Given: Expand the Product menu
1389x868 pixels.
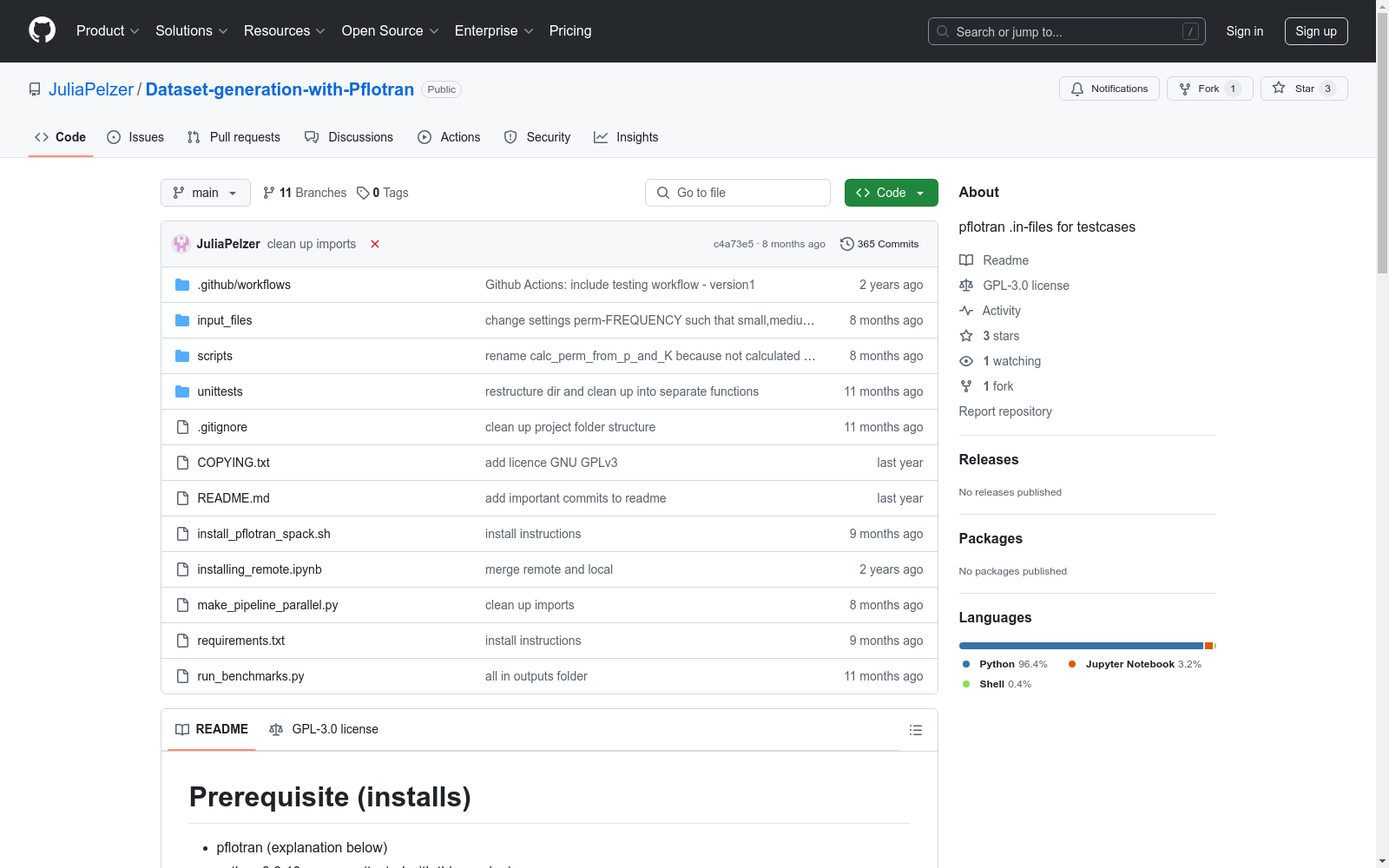Looking at the screenshot, I should tap(108, 31).
